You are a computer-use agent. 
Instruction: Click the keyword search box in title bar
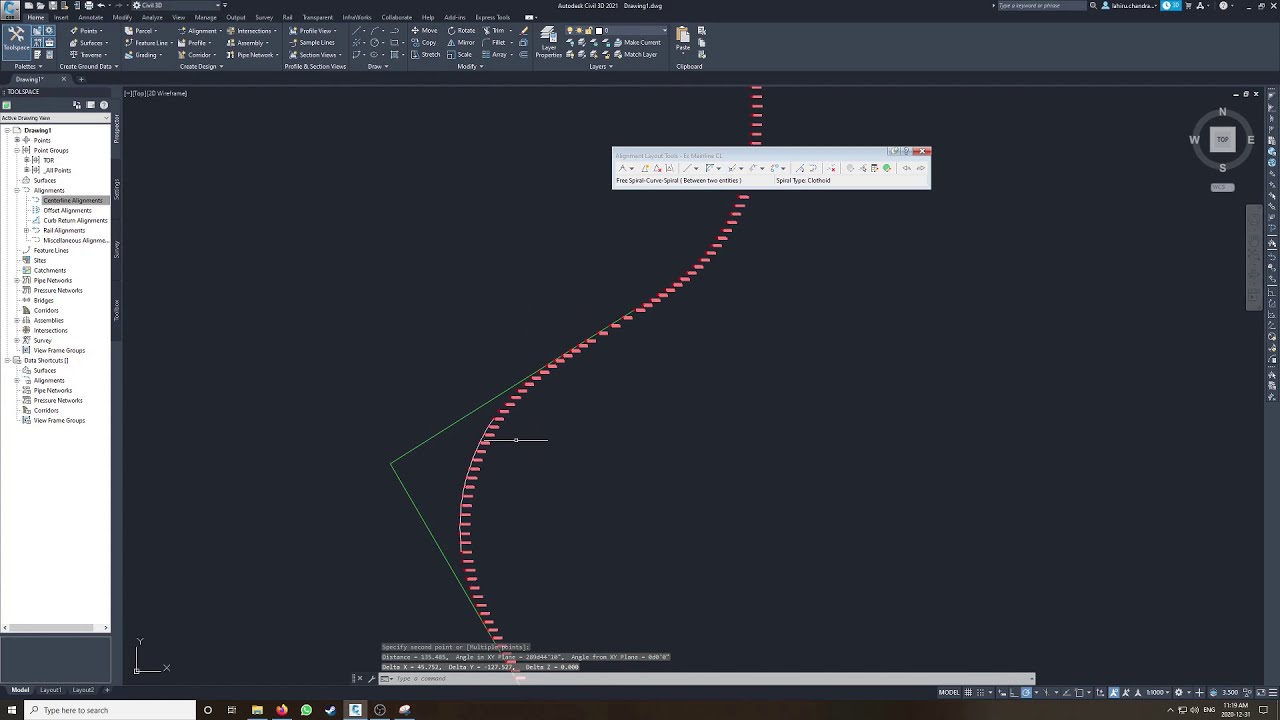point(1040,5)
